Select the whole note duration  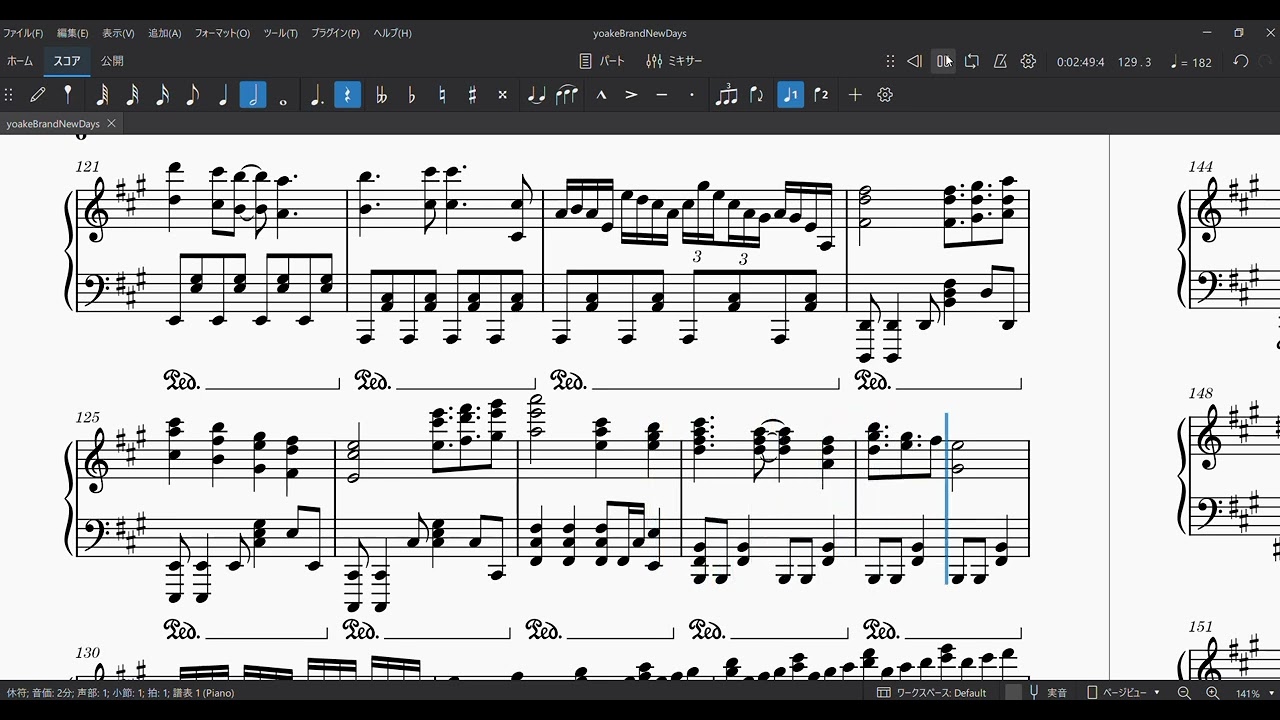(x=283, y=95)
